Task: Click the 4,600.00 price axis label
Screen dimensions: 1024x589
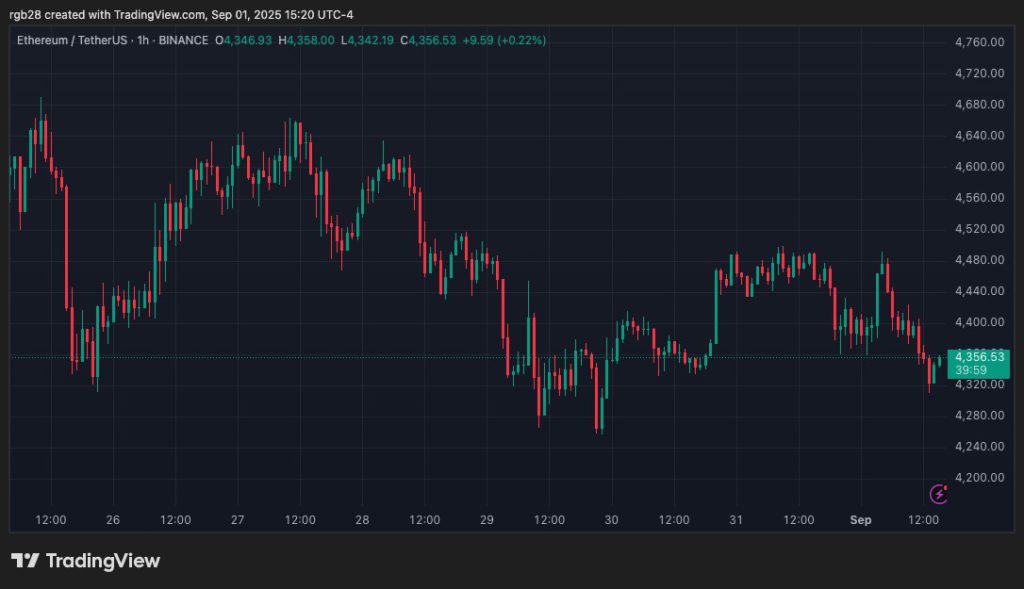Action: pyautogui.click(x=978, y=166)
